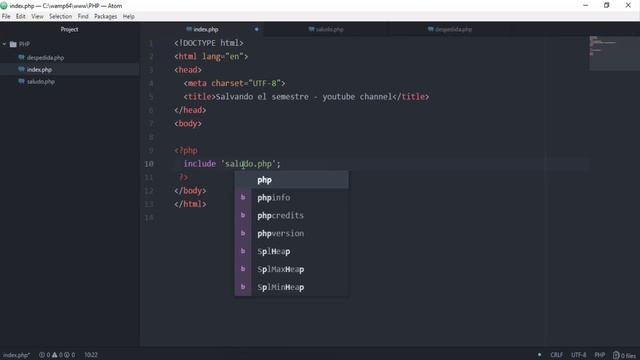Viewport: 640px width, 360px height.
Task: Click the type icon beside phpversion
Action: [243, 233]
